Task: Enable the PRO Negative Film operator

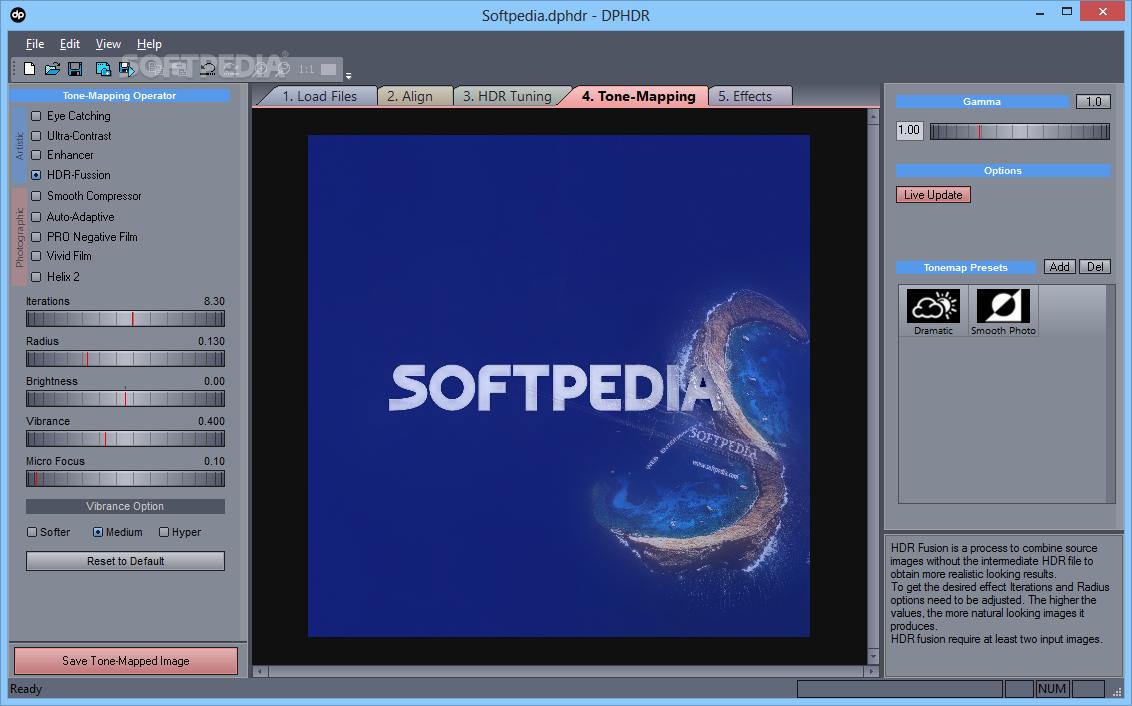Action: coord(36,237)
